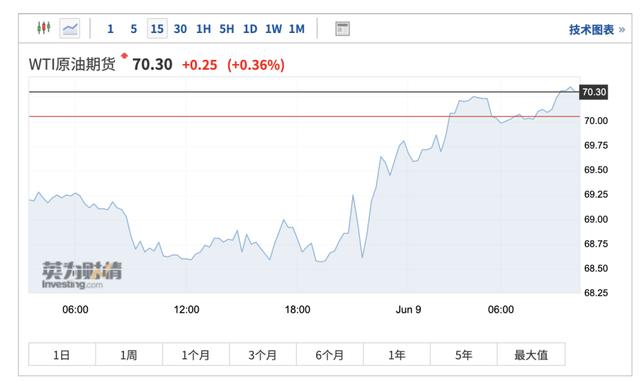
Task: Choose the 30 minute interval
Action: click(180, 29)
